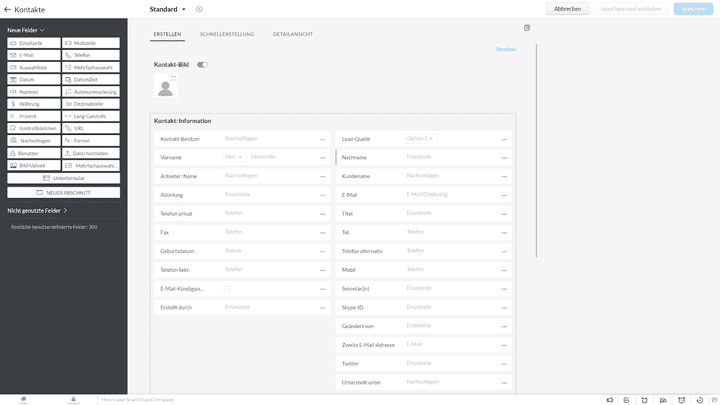This screenshot has height=405, width=720.
Task: Open the Vorschau preview link
Action: 506,48
